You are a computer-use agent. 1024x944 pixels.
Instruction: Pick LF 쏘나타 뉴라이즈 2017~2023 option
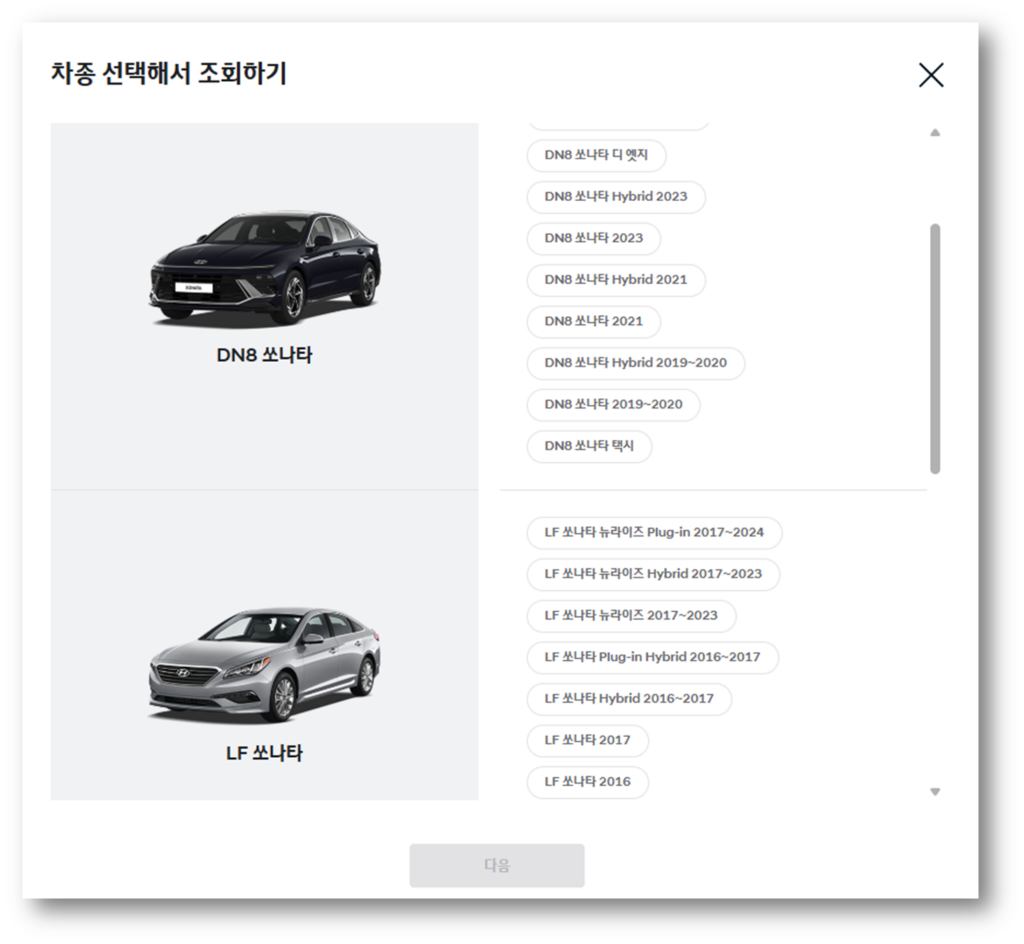632,616
